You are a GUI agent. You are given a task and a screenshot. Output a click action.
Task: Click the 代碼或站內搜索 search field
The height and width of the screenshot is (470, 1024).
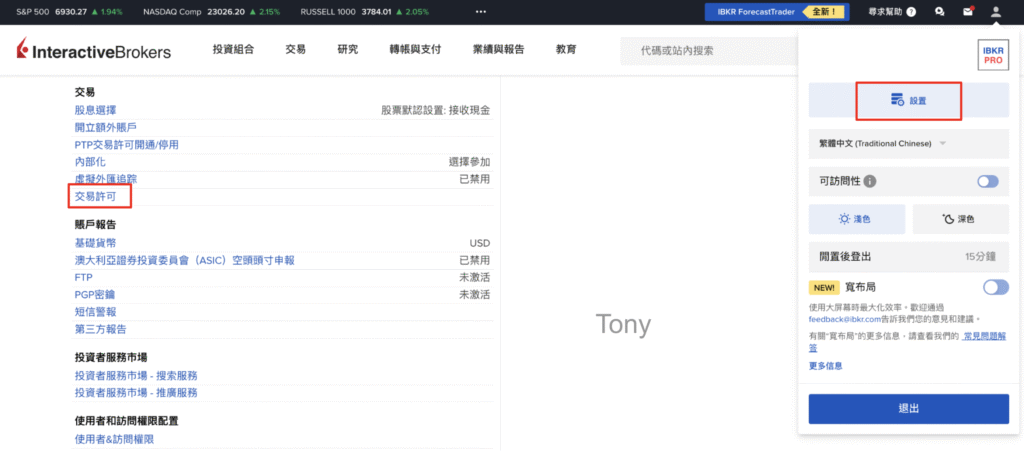tap(710, 50)
